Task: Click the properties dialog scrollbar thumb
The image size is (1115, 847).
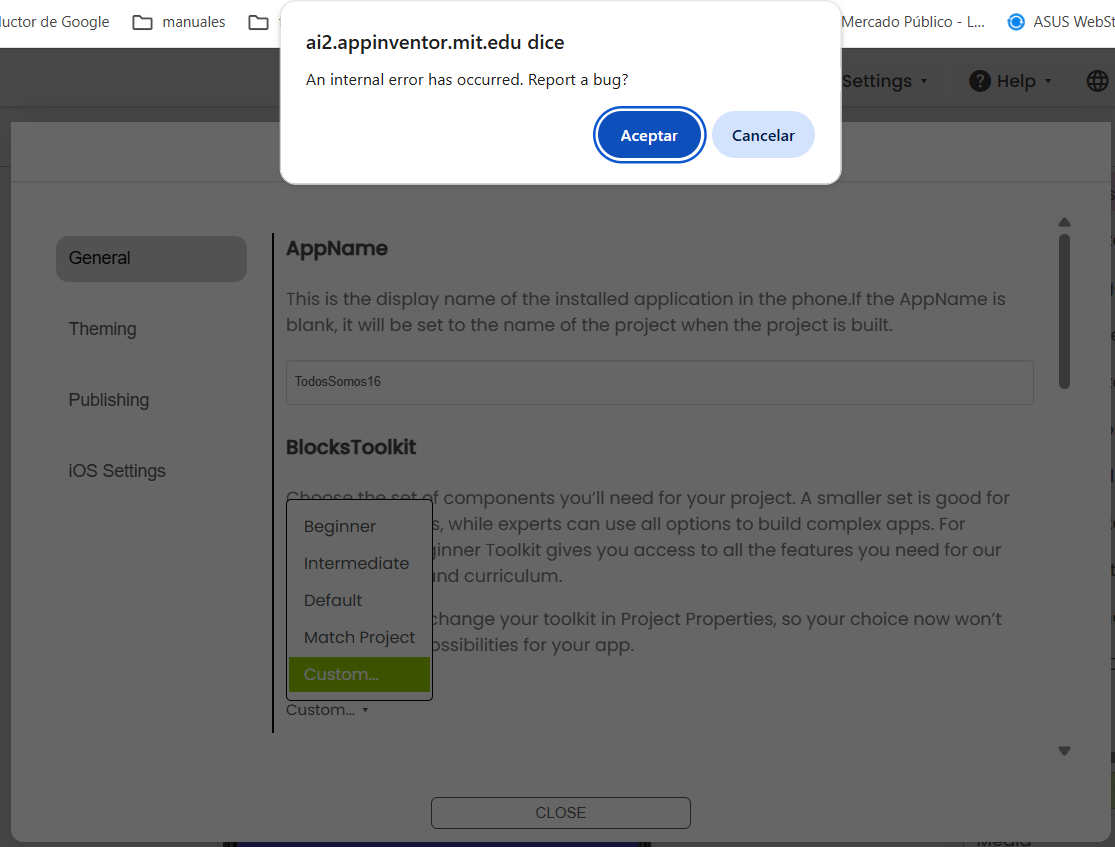Action: (x=1064, y=310)
